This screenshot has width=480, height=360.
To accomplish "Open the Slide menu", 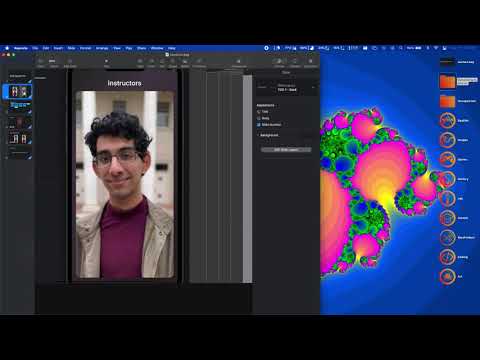I will point(71,48).
